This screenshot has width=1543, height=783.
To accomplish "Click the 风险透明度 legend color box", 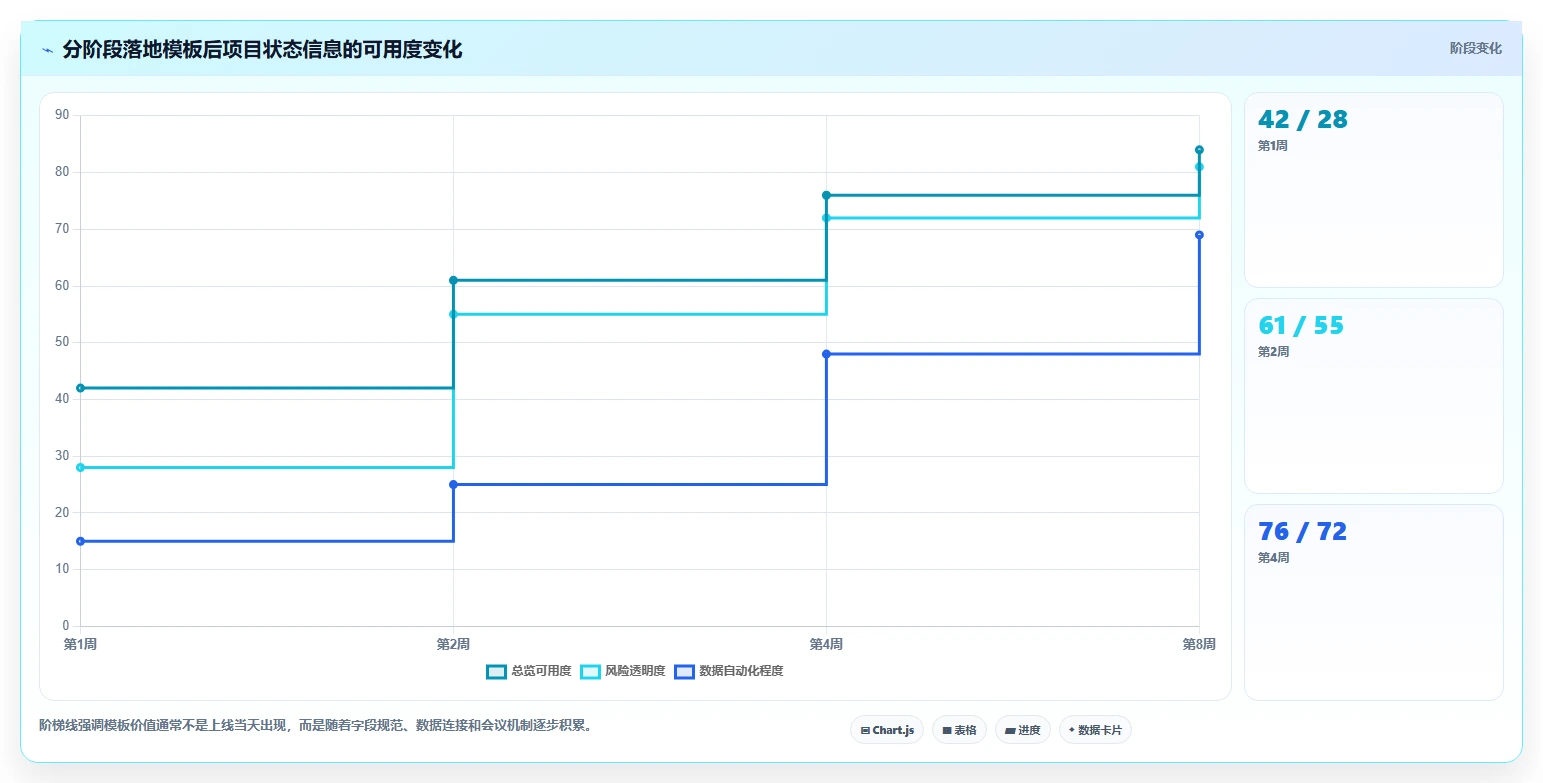I will click(591, 671).
